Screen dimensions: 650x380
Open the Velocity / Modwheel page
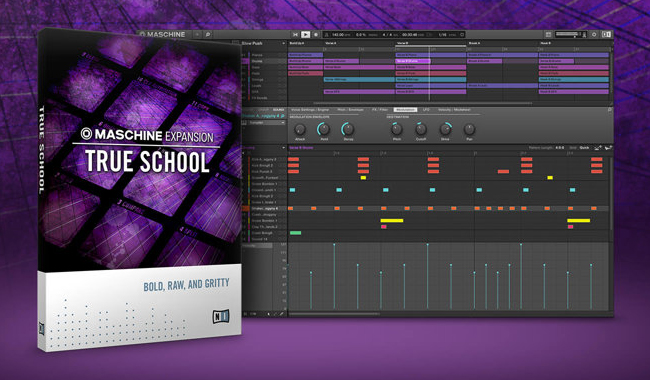click(454, 110)
